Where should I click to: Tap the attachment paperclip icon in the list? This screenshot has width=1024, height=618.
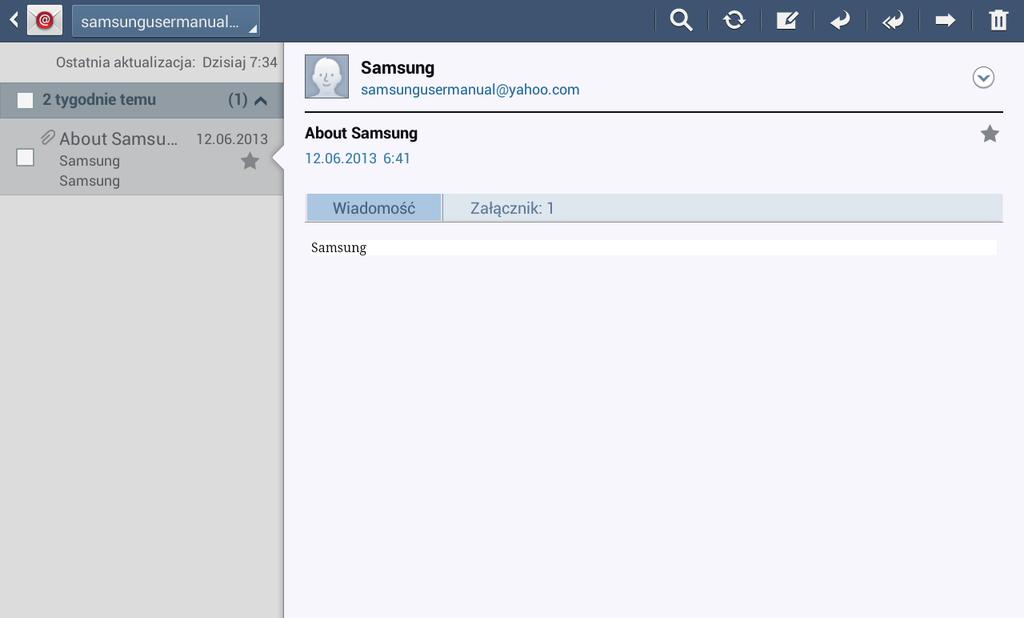pos(48,137)
